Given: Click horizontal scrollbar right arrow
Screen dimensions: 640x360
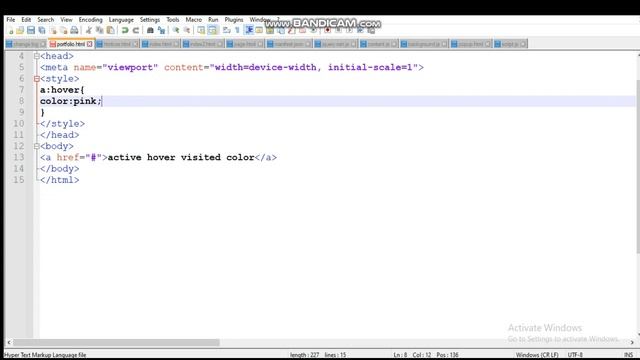Looking at the screenshot, I should (632, 342).
